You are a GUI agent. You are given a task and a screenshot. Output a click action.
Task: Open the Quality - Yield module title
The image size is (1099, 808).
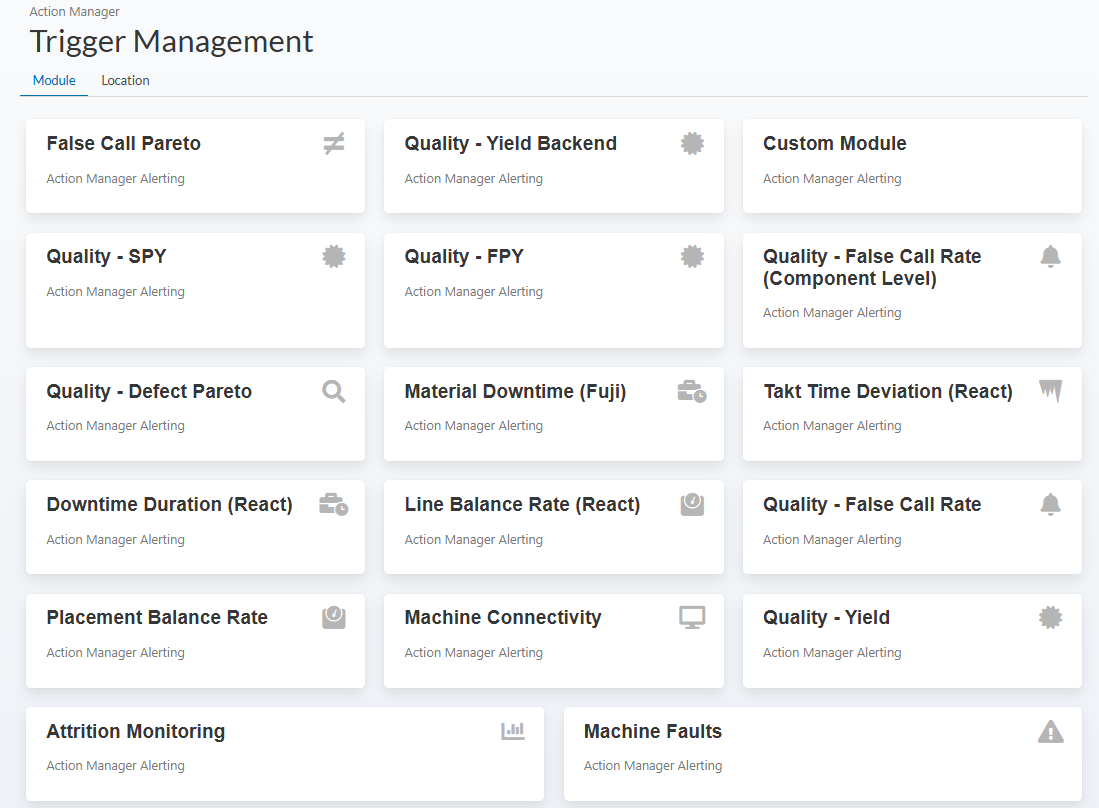[826, 618]
